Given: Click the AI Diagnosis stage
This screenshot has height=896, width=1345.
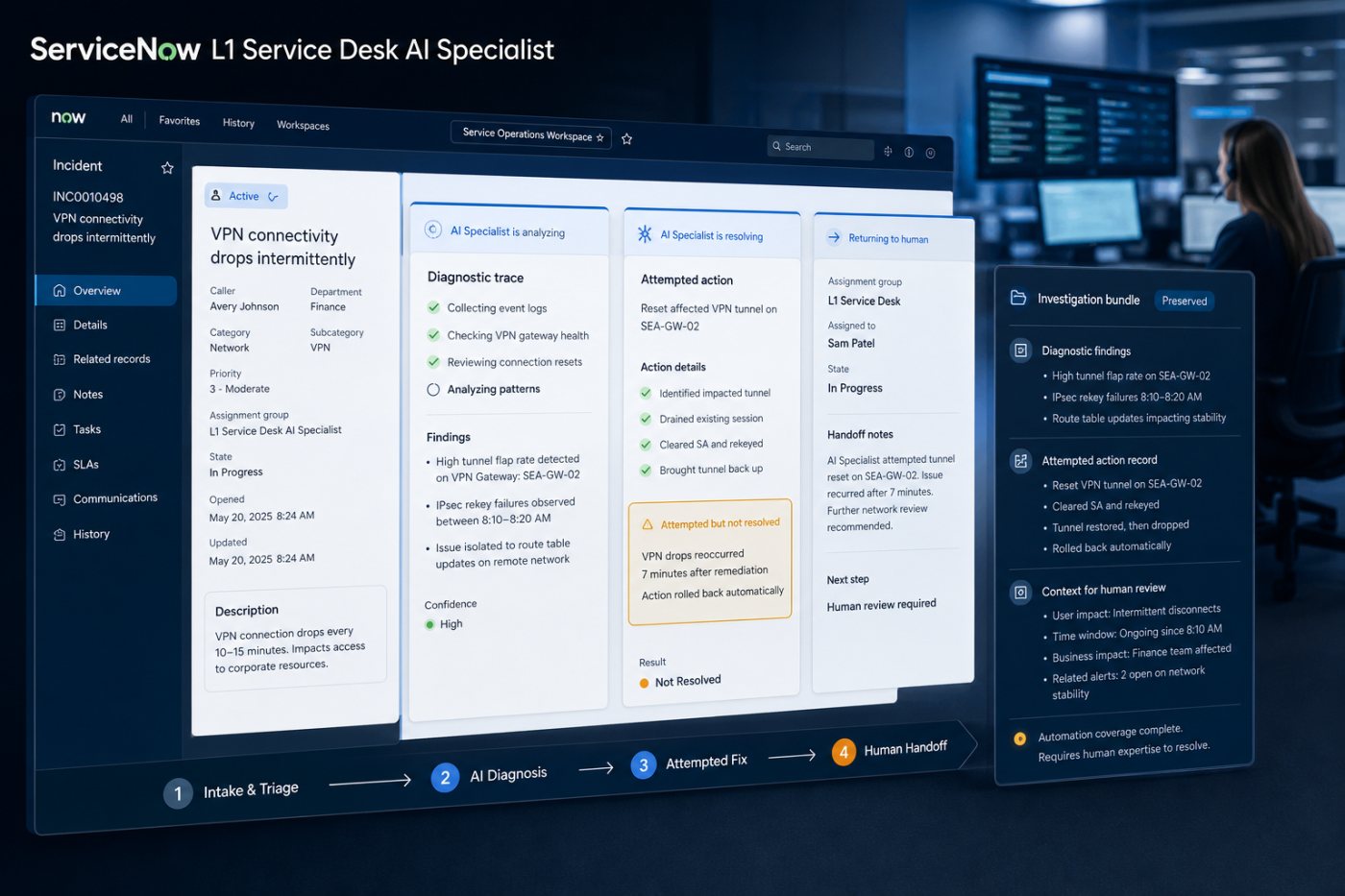Looking at the screenshot, I should (x=490, y=775).
